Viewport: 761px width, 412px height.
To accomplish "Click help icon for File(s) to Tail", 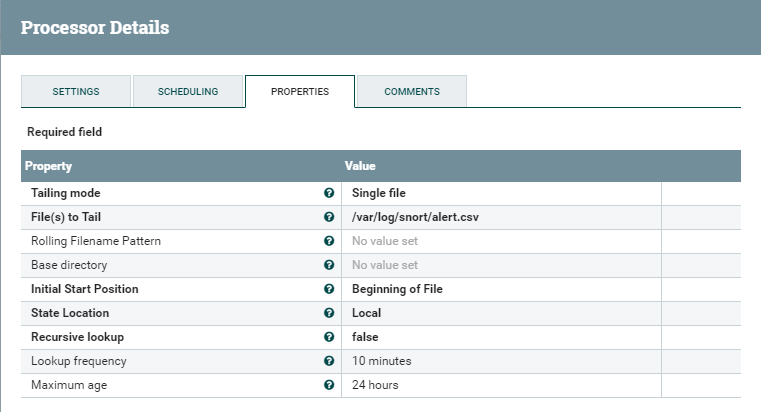I will coord(329,217).
